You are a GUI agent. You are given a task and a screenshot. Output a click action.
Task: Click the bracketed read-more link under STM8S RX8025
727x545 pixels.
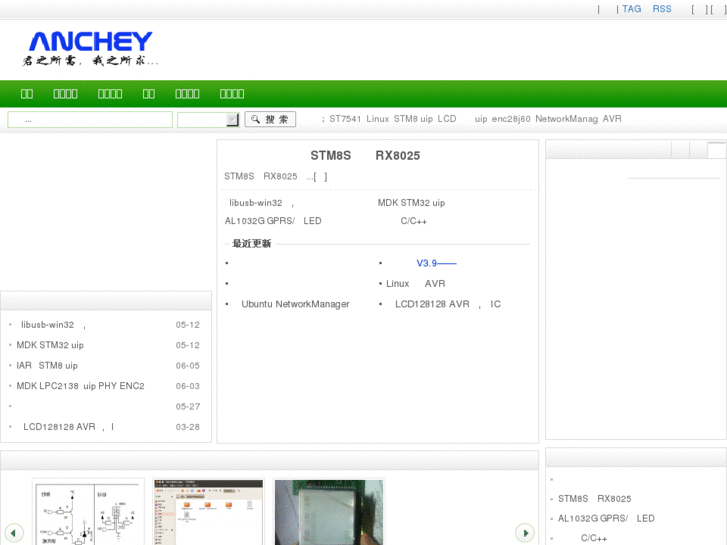(320, 176)
